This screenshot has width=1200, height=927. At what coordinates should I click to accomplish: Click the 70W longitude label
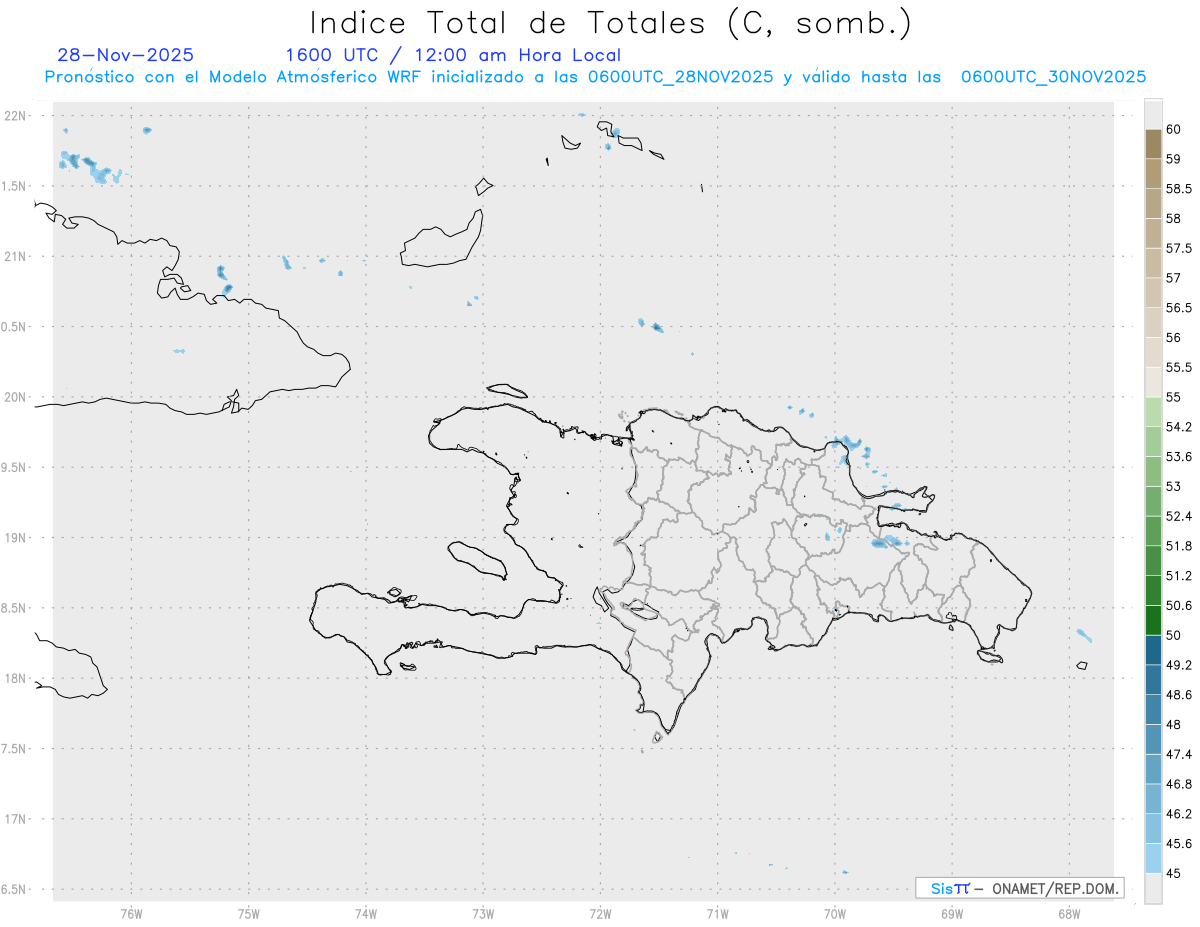tap(835, 913)
